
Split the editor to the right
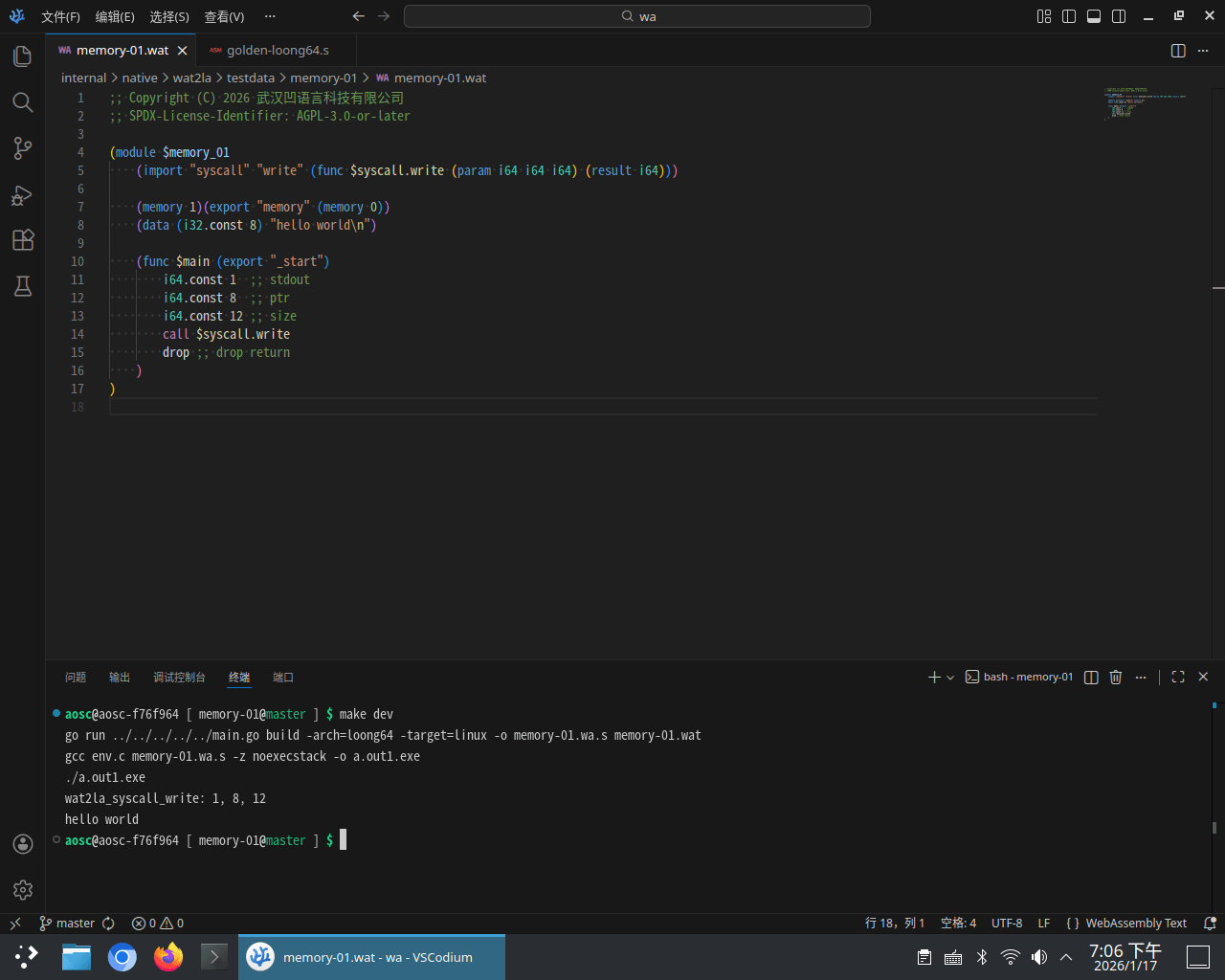point(1178,51)
